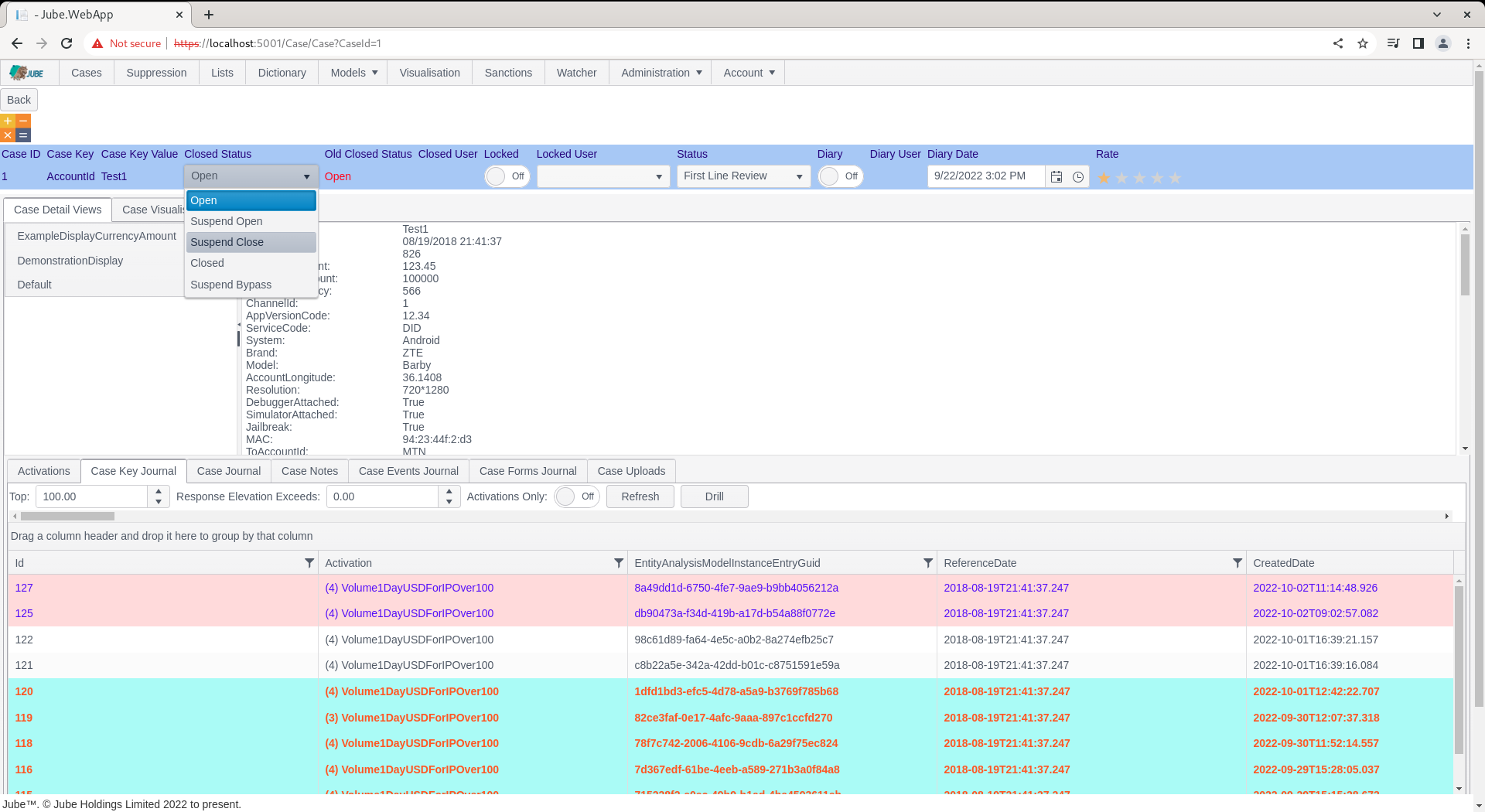
Task: Click the Top value input field
Action: click(92, 496)
